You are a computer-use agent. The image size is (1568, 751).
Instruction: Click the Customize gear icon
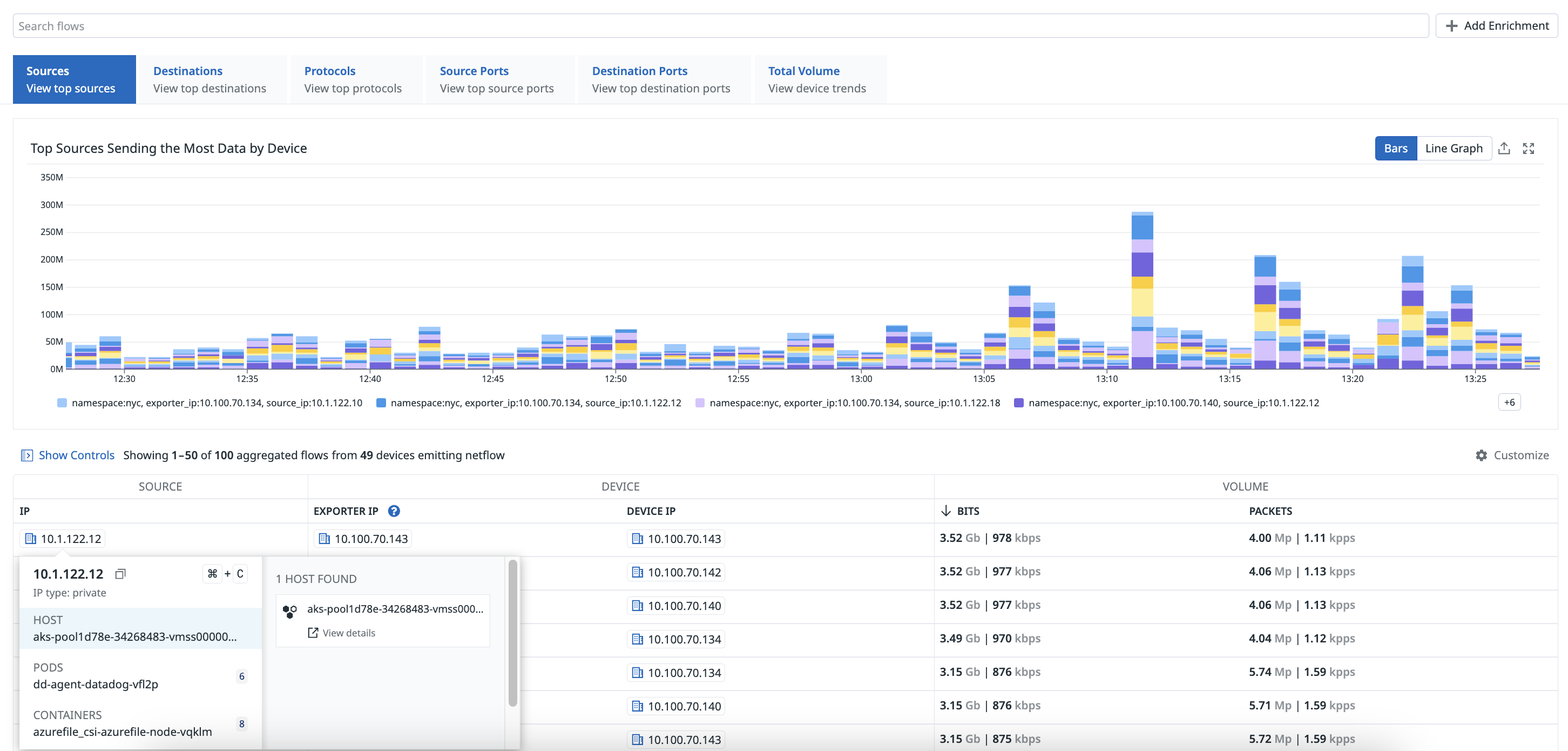click(x=1481, y=455)
